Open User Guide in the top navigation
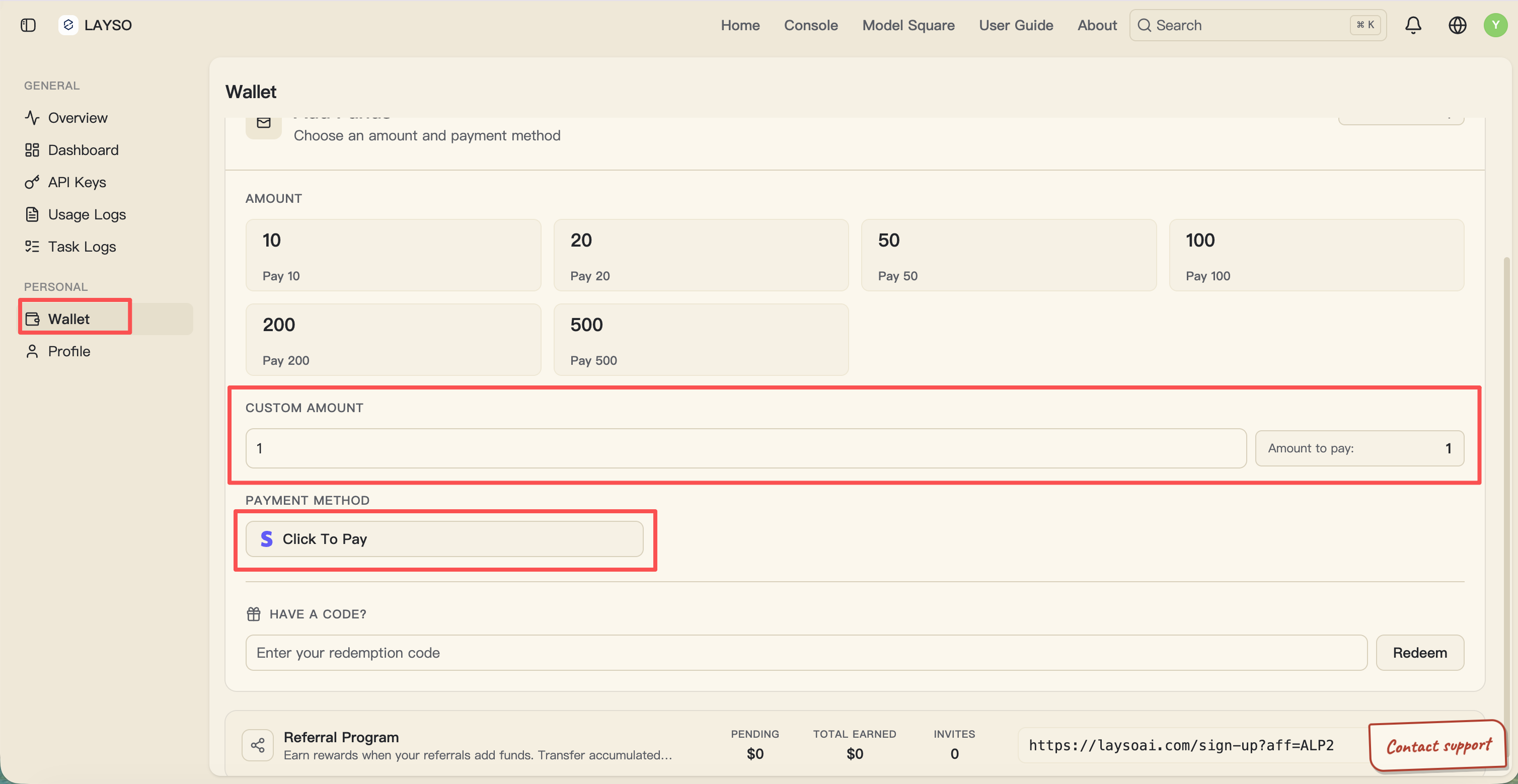Screen dimensions: 1518x784 (x=1016, y=25)
